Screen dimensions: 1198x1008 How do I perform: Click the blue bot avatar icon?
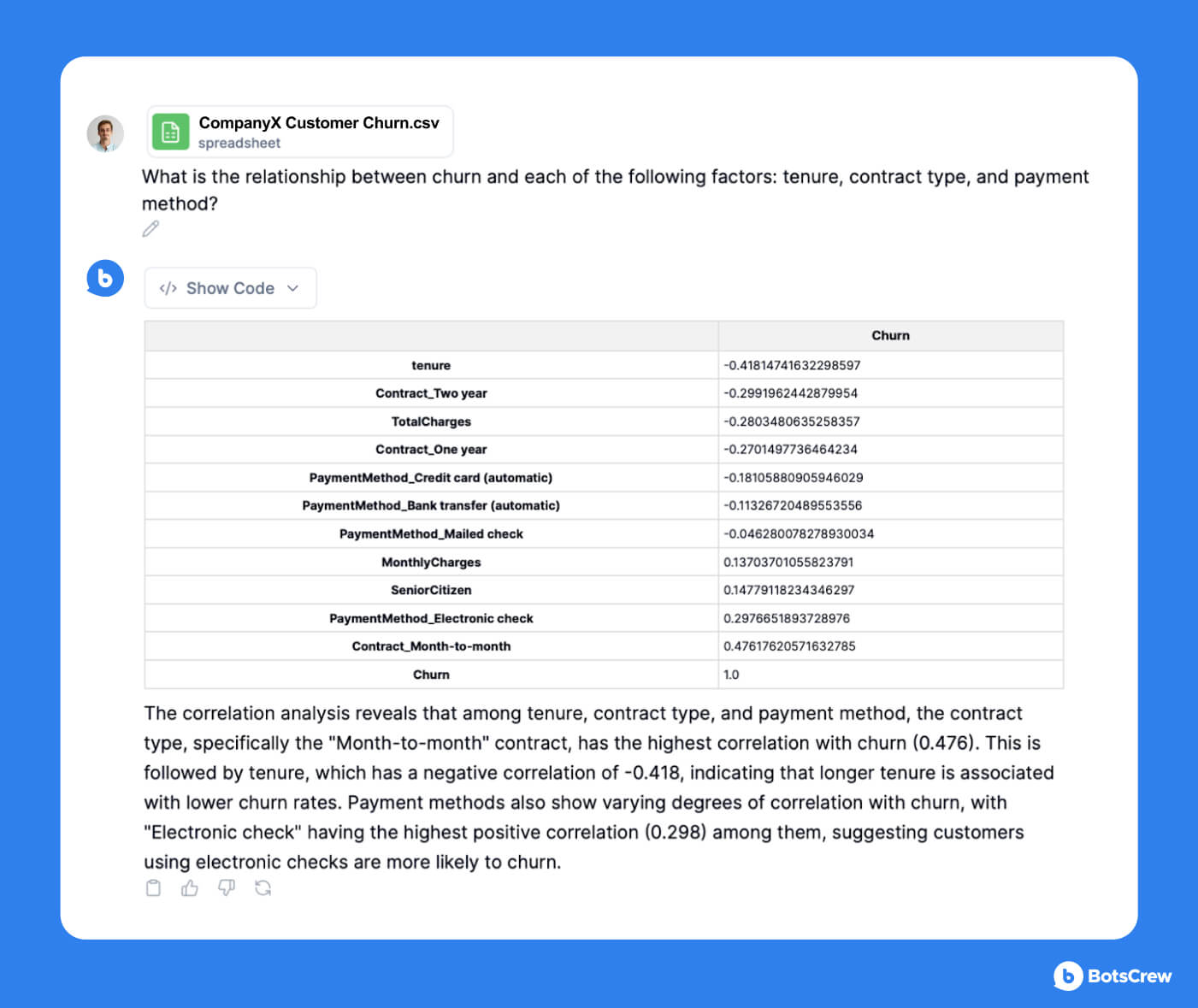pyautogui.click(x=105, y=278)
